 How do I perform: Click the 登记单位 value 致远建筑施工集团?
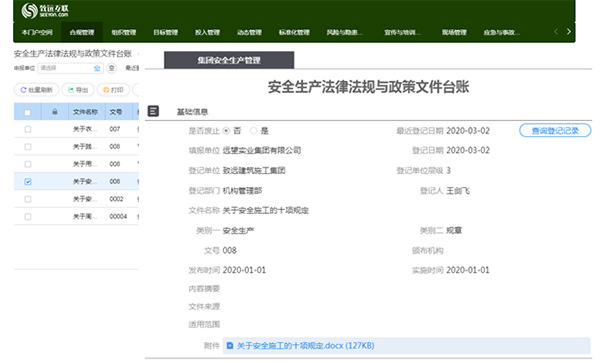[x=254, y=171]
